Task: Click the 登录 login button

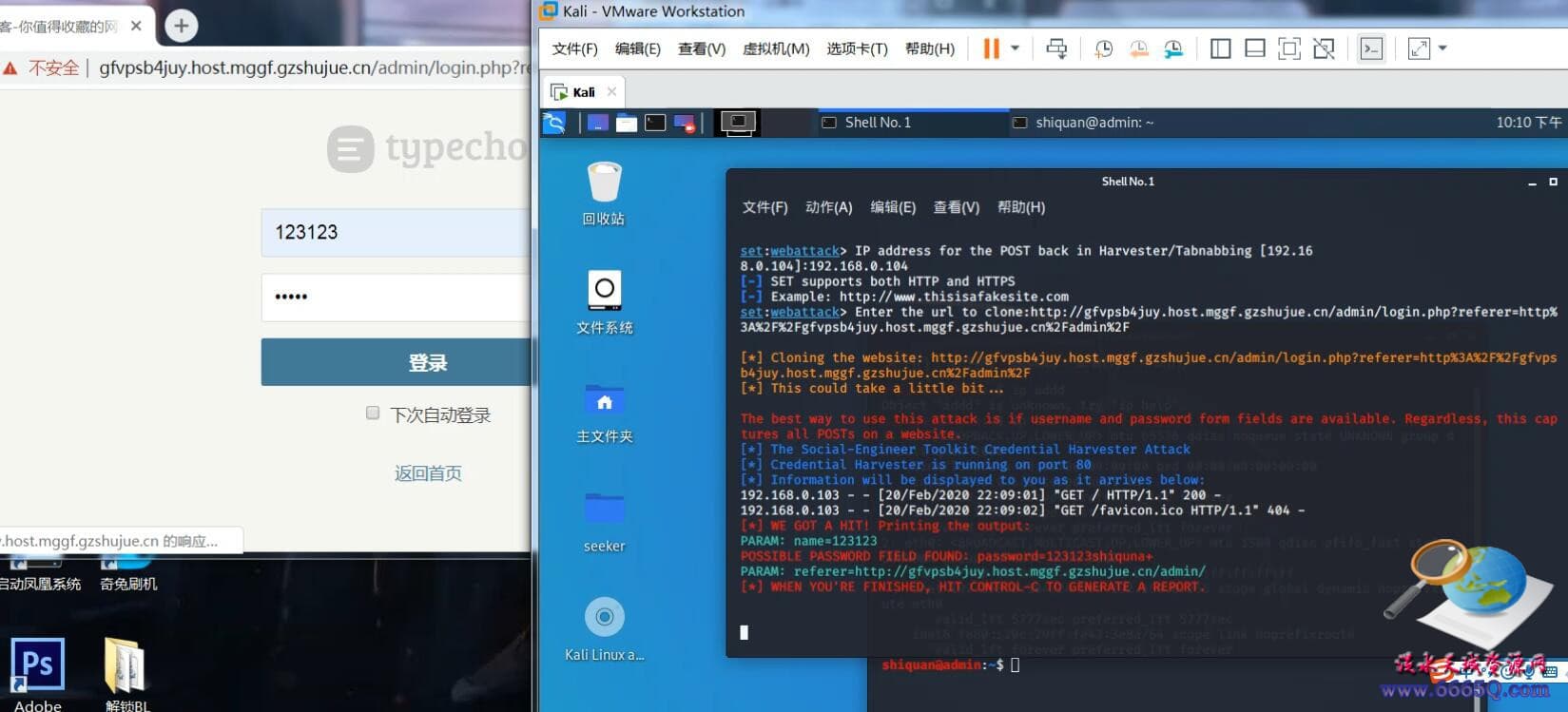Action: point(396,362)
